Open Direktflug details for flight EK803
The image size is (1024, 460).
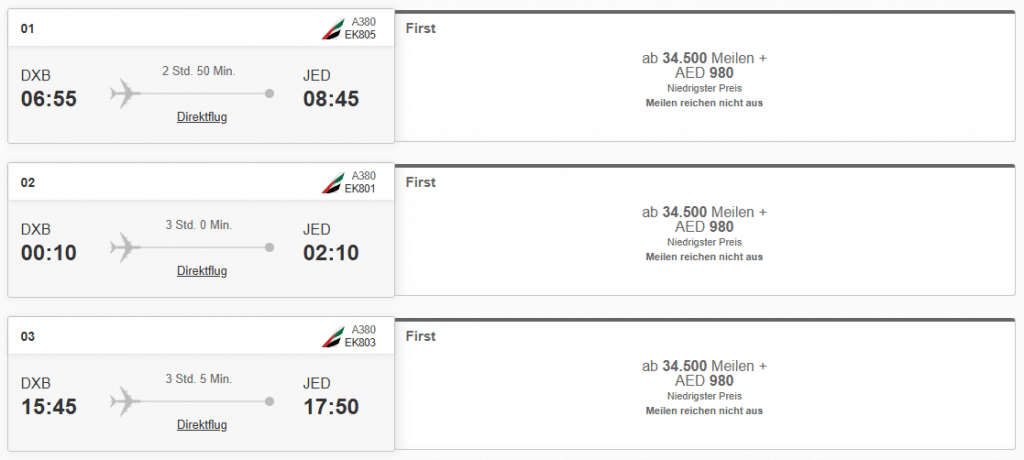point(202,425)
